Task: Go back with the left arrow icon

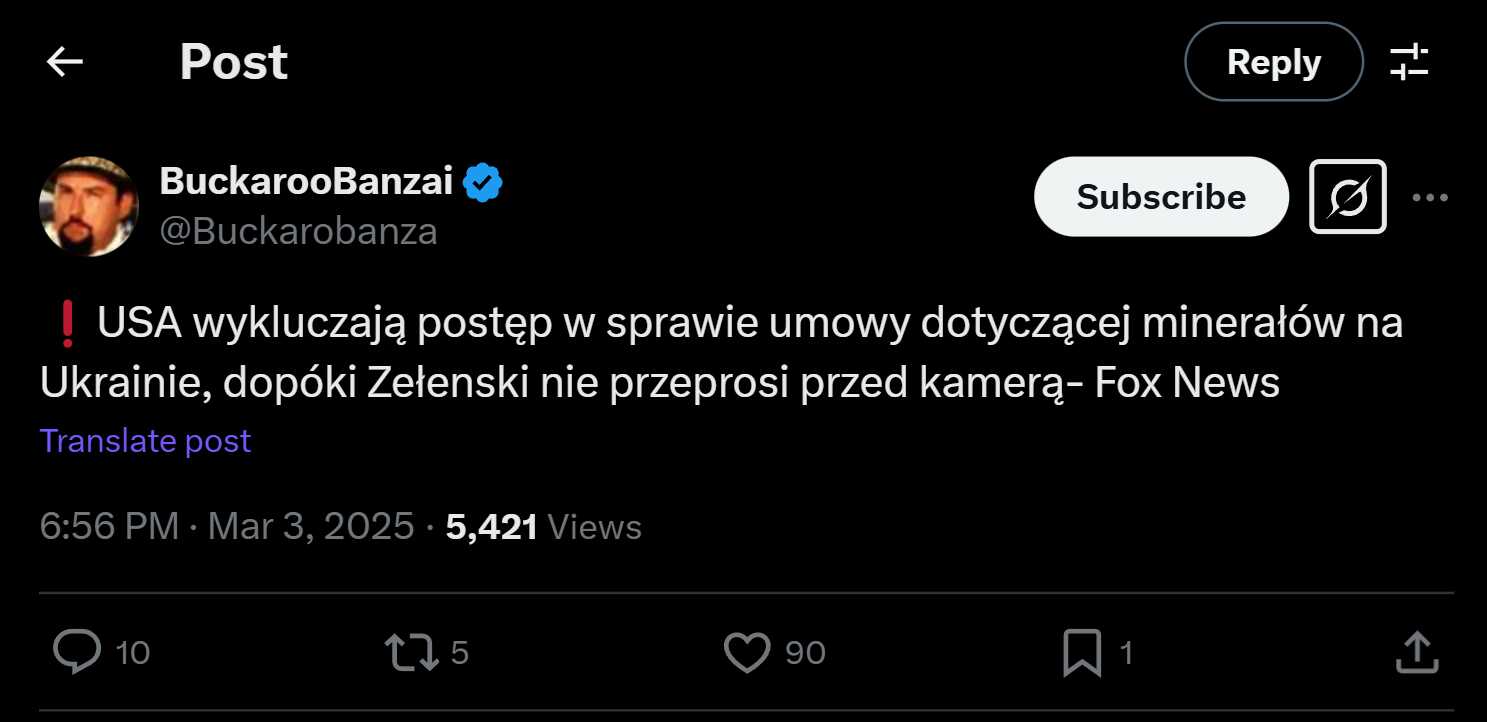Action: [65, 62]
